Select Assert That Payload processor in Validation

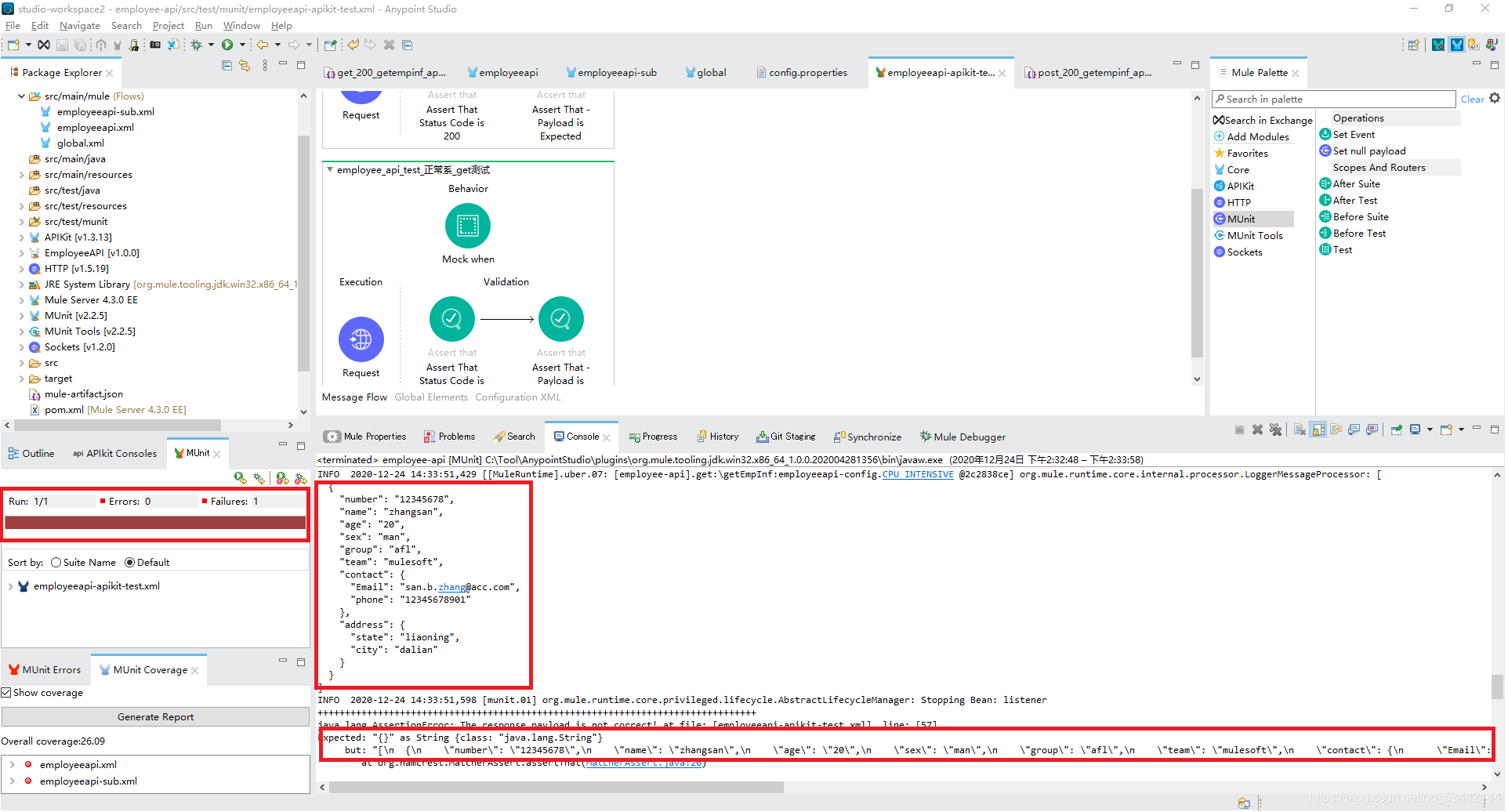pos(560,319)
